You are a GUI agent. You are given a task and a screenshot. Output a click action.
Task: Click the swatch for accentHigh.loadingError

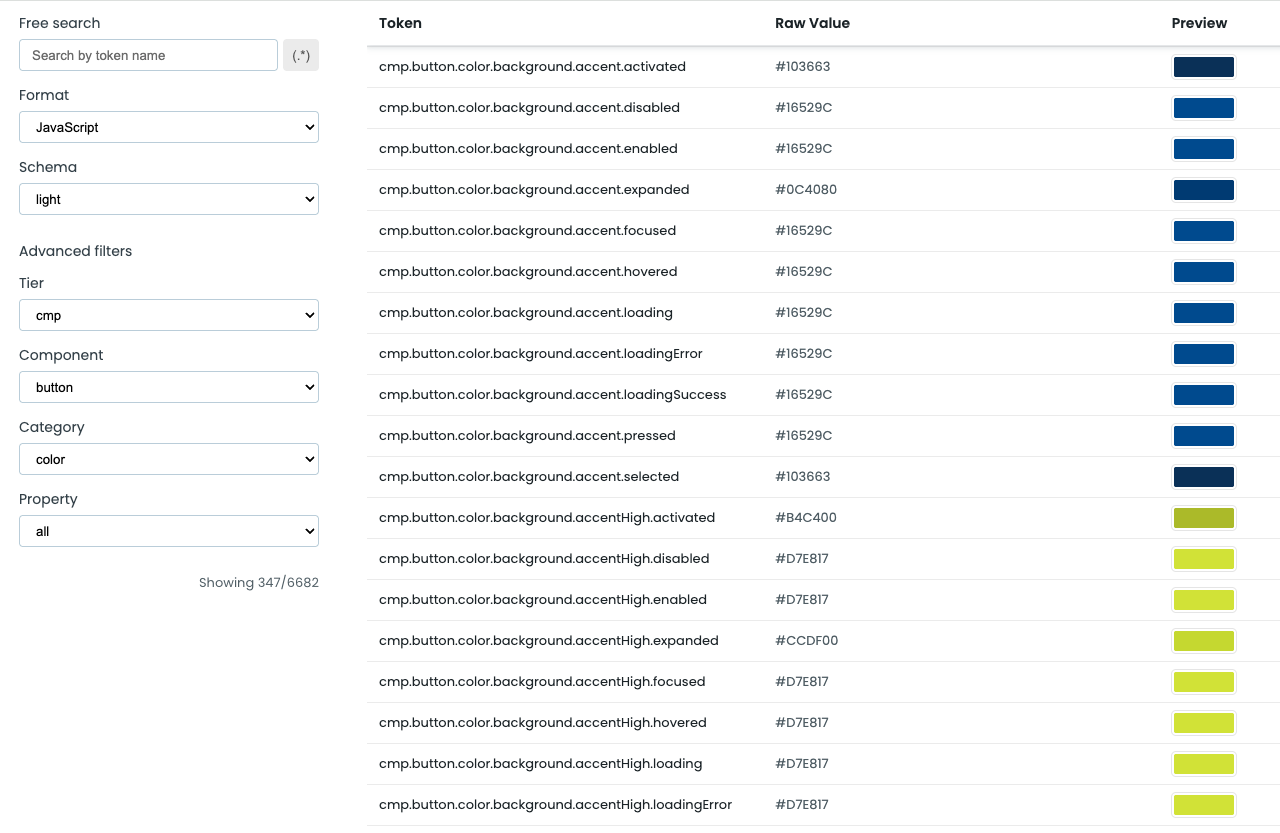(x=1203, y=804)
